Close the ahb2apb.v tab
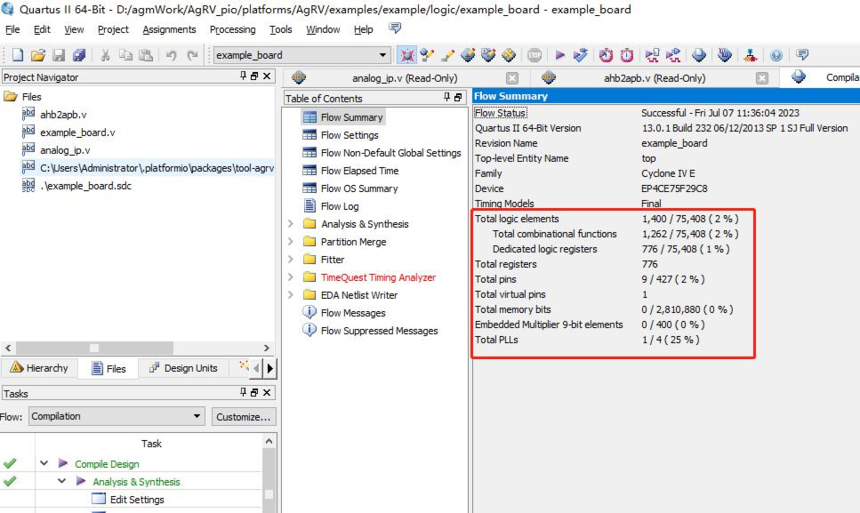 point(762,78)
